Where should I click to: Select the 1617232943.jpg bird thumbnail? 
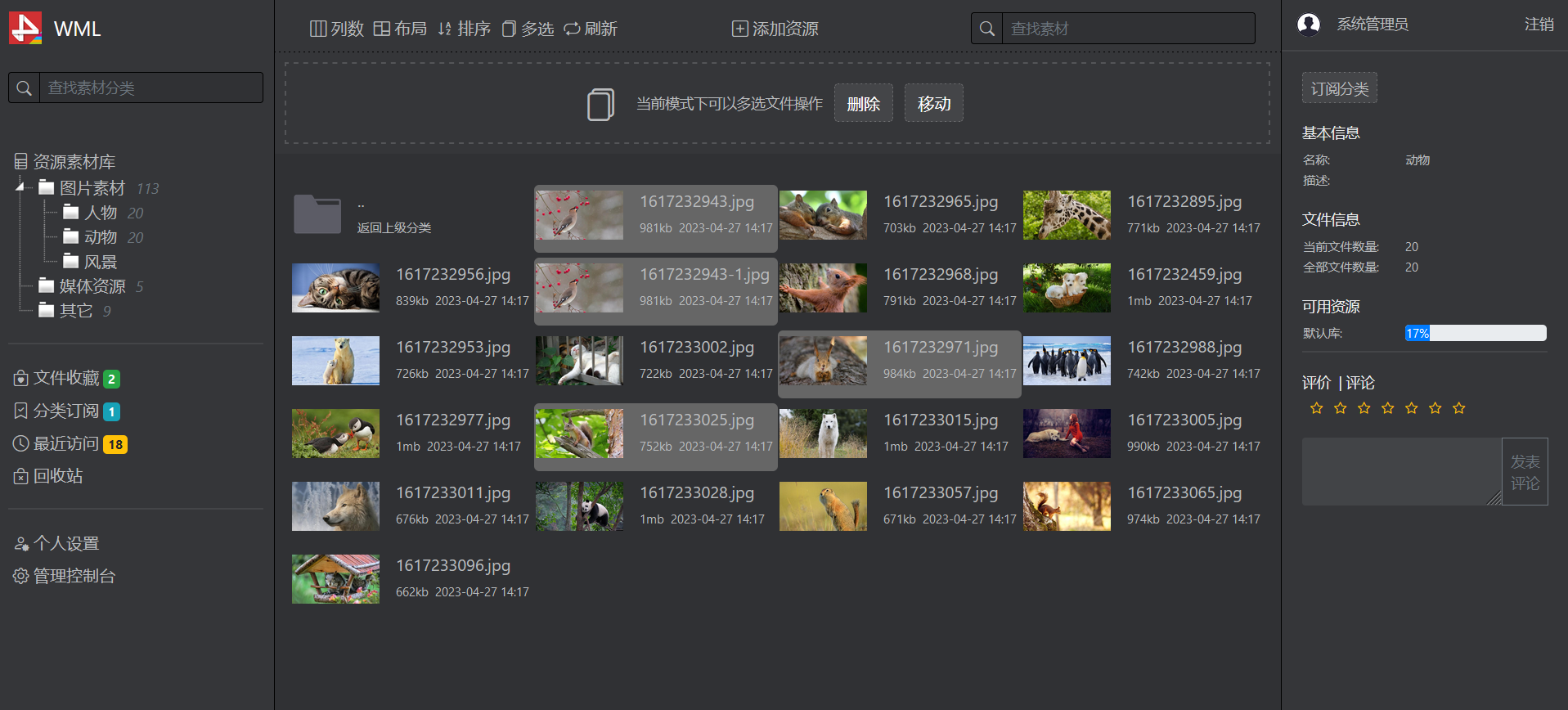click(579, 215)
